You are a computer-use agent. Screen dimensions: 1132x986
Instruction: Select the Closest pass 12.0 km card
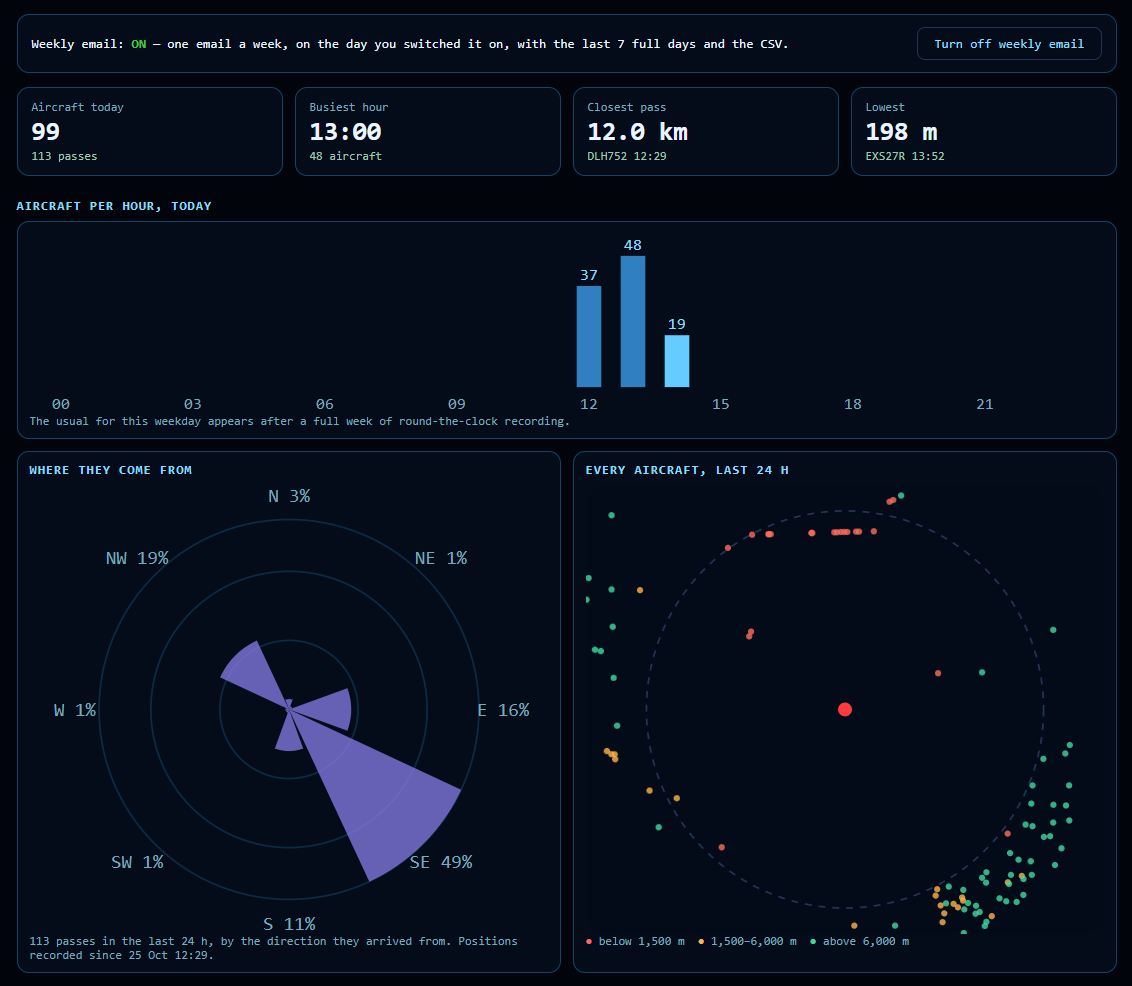point(706,131)
